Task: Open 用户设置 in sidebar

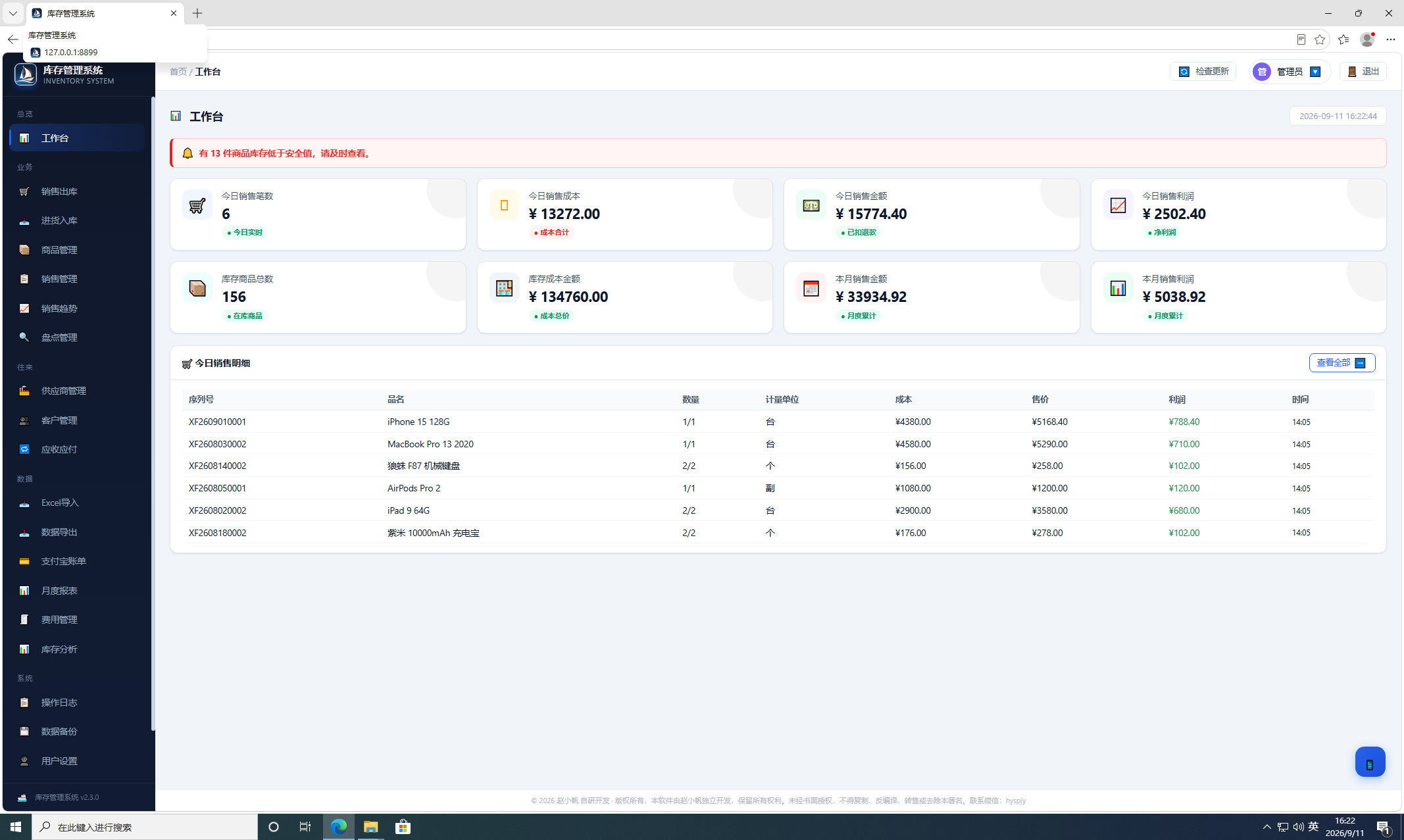Action: [77, 761]
